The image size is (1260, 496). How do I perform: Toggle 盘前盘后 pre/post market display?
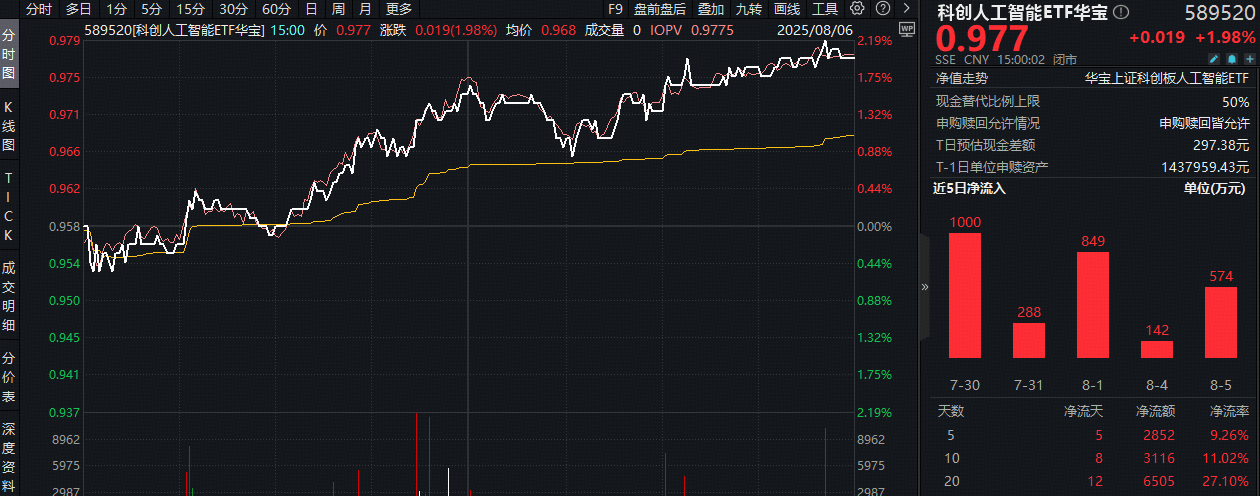pyautogui.click(x=658, y=8)
